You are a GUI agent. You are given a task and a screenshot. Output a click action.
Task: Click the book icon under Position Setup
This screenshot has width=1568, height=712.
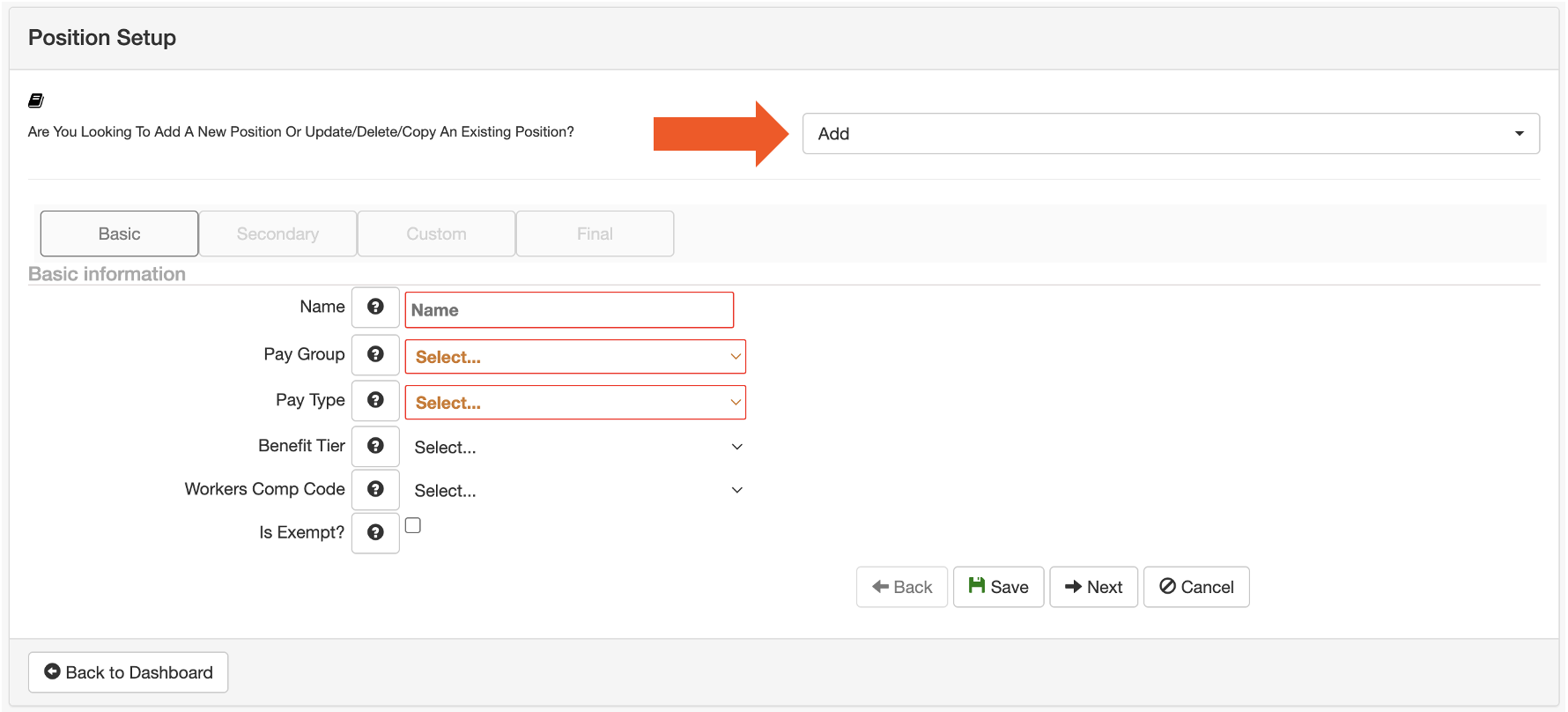point(36,100)
